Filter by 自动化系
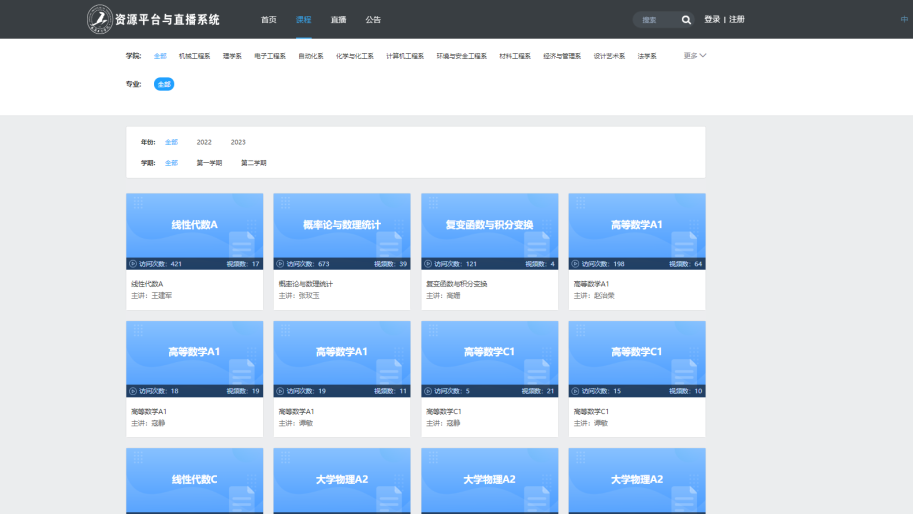 311,56
